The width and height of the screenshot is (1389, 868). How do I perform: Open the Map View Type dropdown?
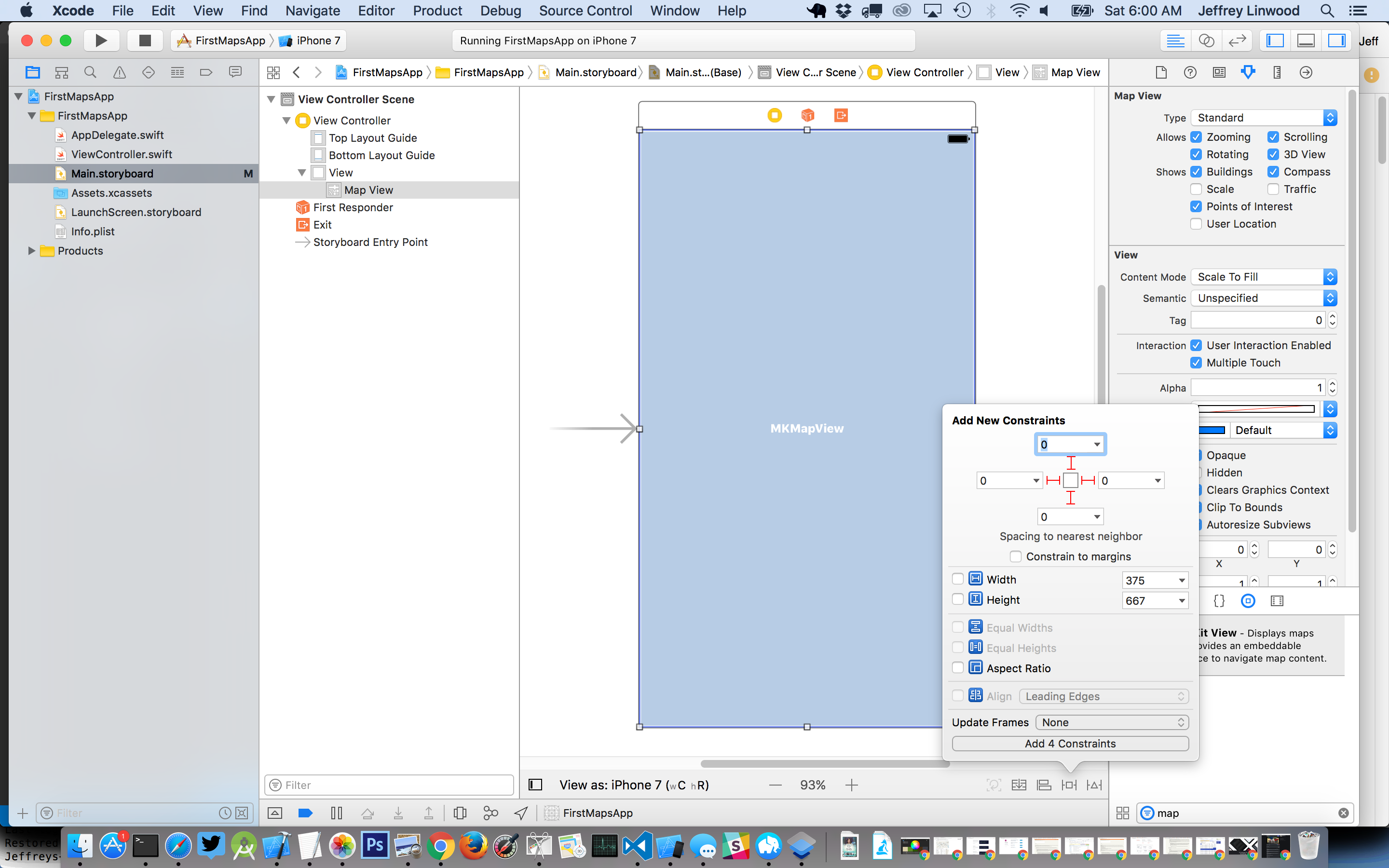click(1263, 118)
